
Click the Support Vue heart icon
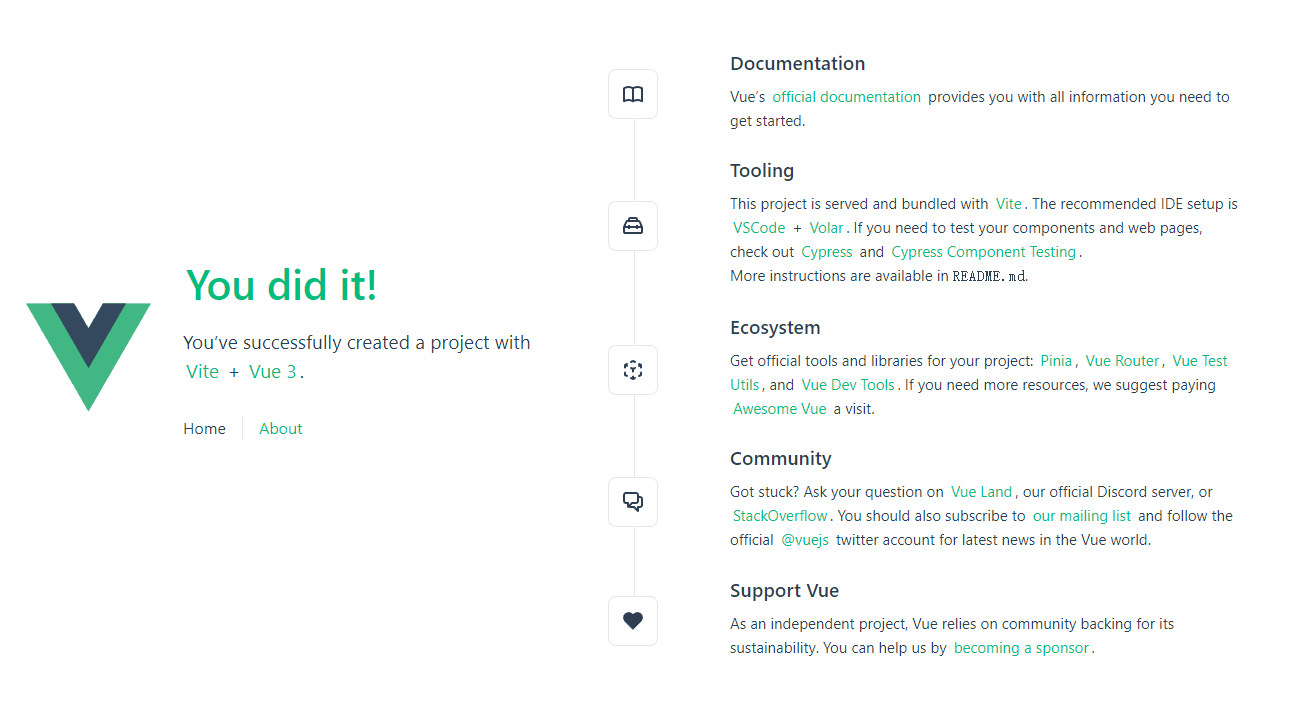[x=633, y=621]
